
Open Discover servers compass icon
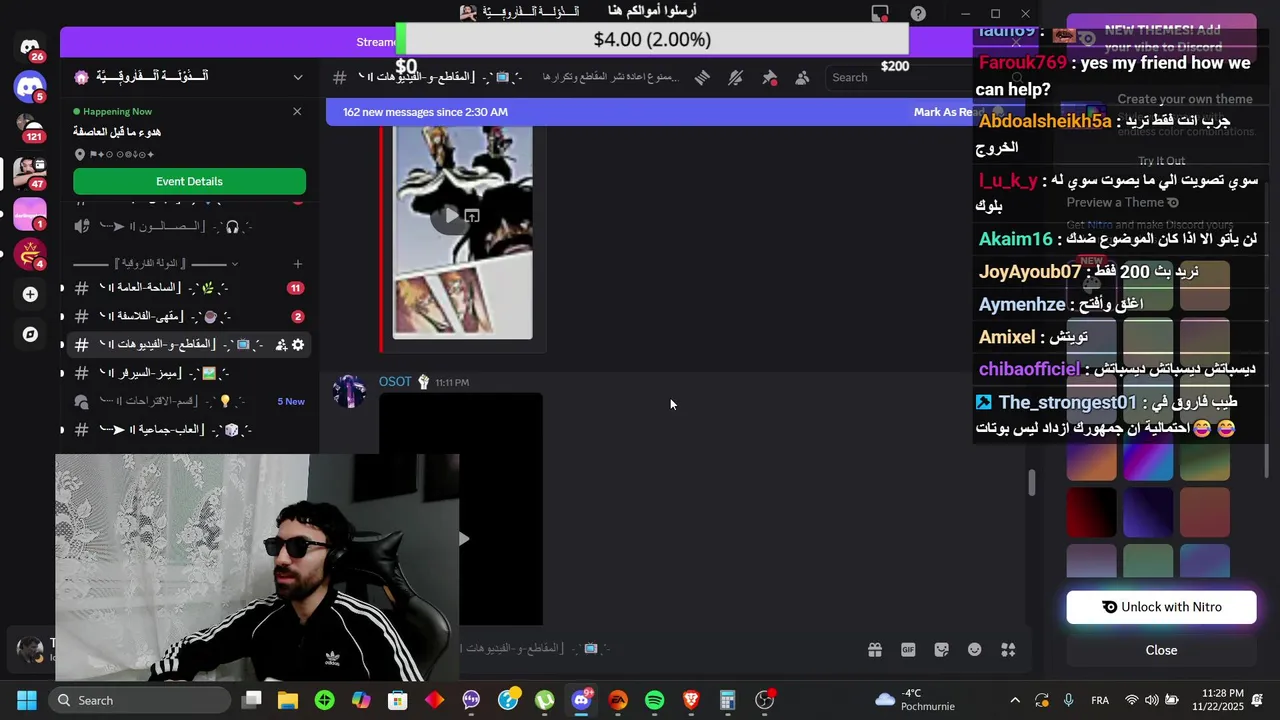[30, 334]
